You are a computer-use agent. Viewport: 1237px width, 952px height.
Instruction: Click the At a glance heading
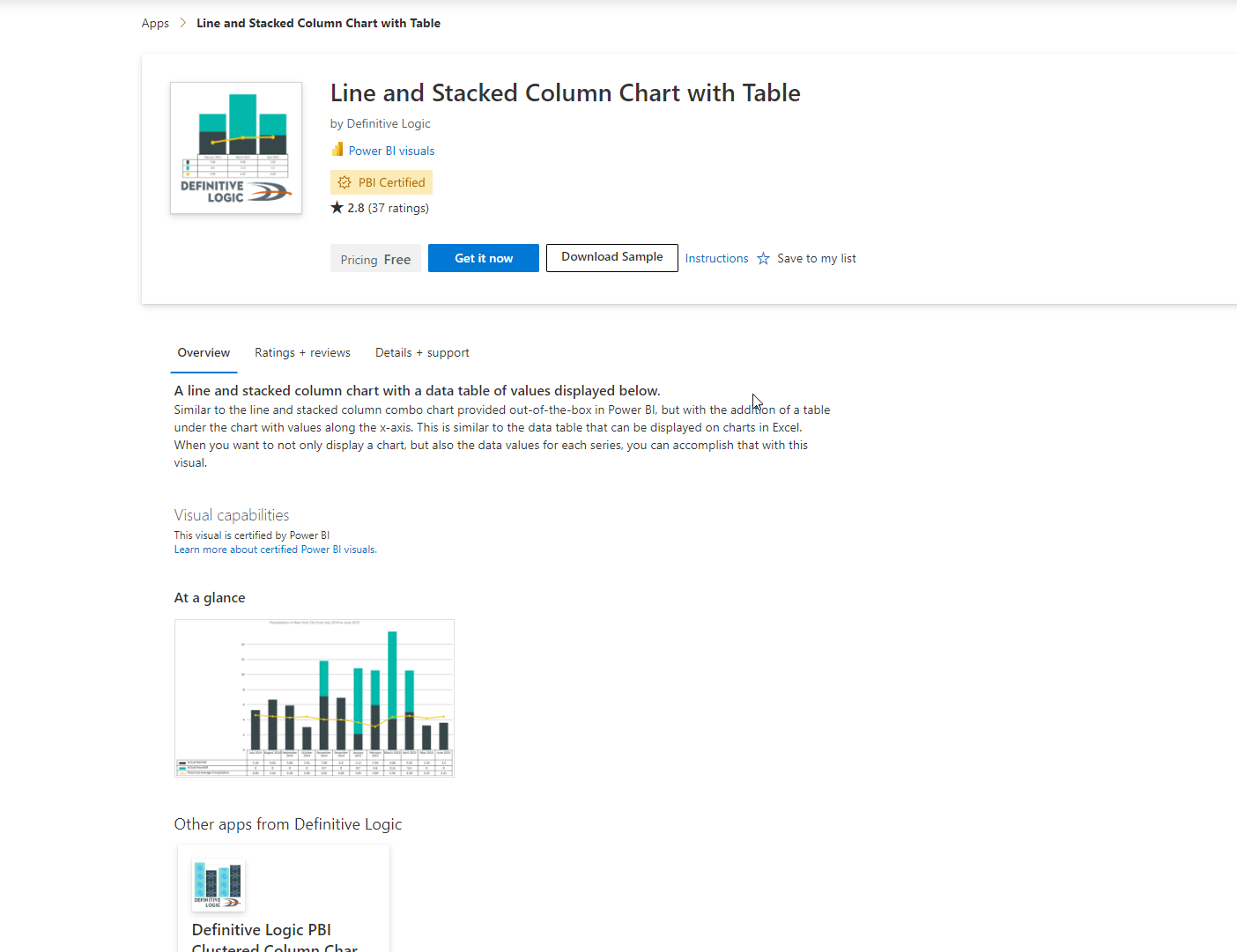tap(210, 598)
